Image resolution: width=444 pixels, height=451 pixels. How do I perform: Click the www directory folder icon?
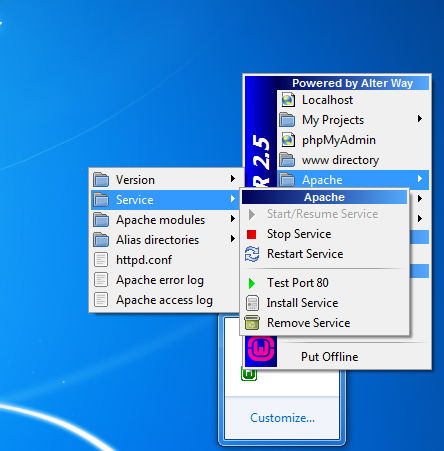287,160
